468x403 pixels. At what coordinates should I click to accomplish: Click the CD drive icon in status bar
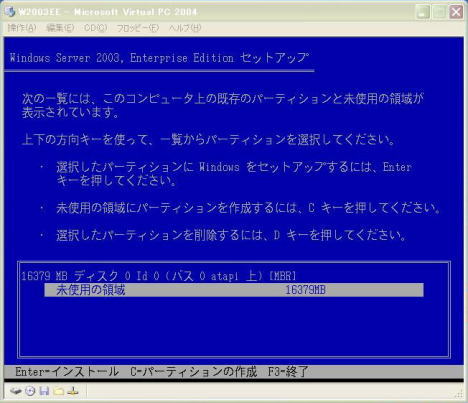[30, 391]
